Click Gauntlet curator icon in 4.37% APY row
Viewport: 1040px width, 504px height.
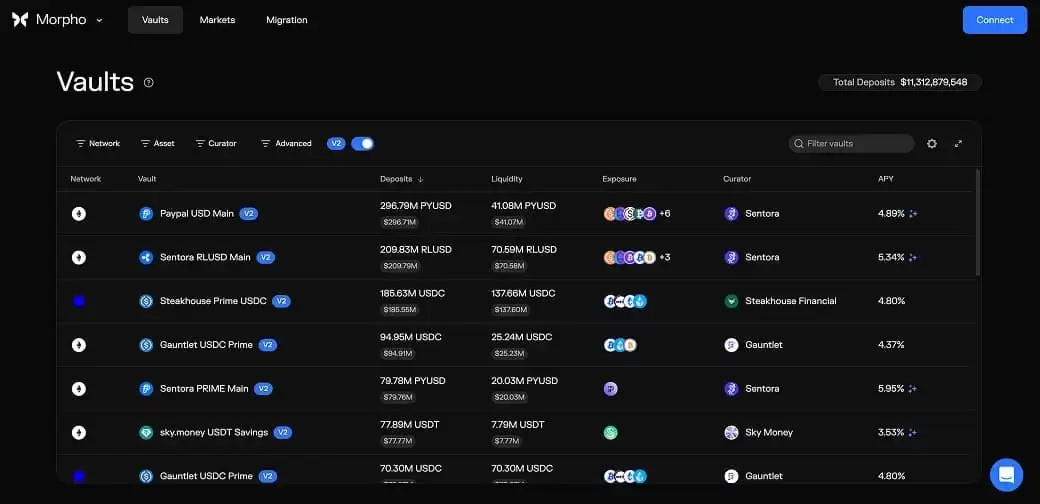(731, 345)
